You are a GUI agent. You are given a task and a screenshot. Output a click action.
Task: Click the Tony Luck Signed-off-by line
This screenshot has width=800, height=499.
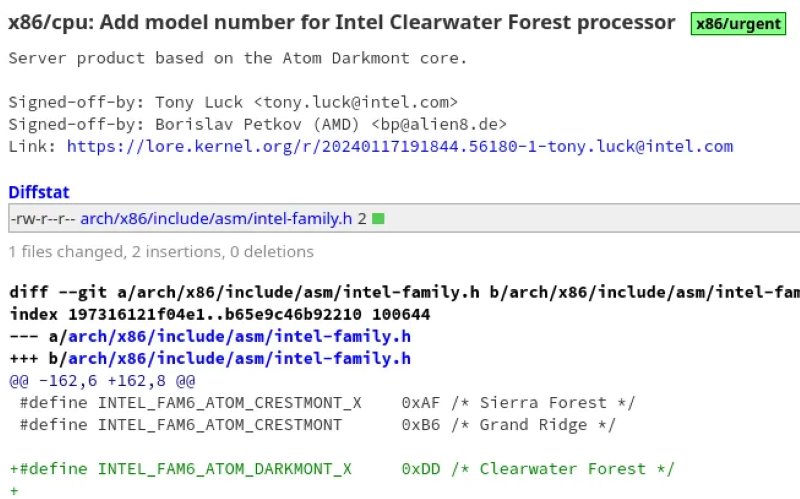(x=233, y=103)
